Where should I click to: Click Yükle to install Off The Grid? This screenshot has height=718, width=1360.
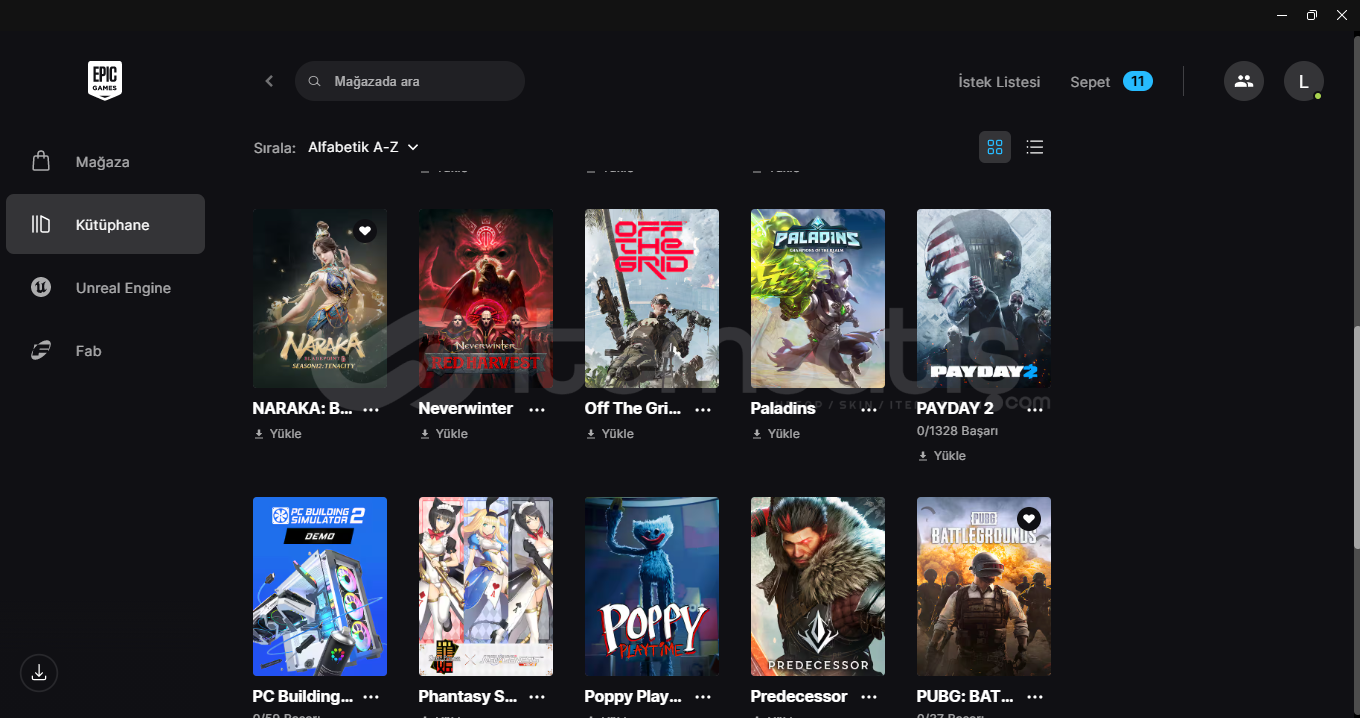tap(610, 434)
